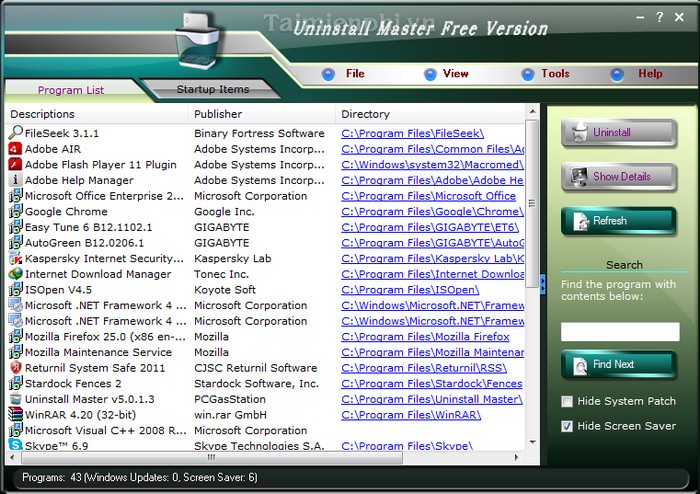Viewport: 700px width, 494px height.
Task: Click the Show Details button
Action: point(619,177)
